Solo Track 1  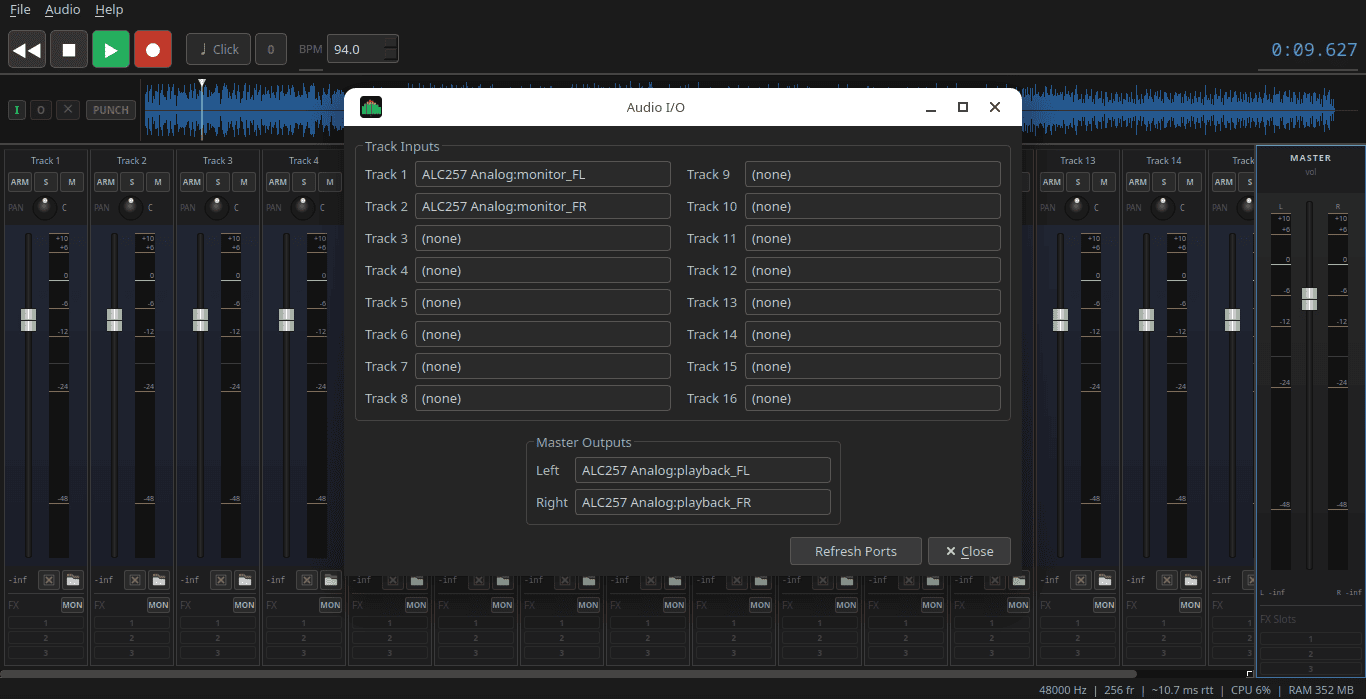(46, 182)
